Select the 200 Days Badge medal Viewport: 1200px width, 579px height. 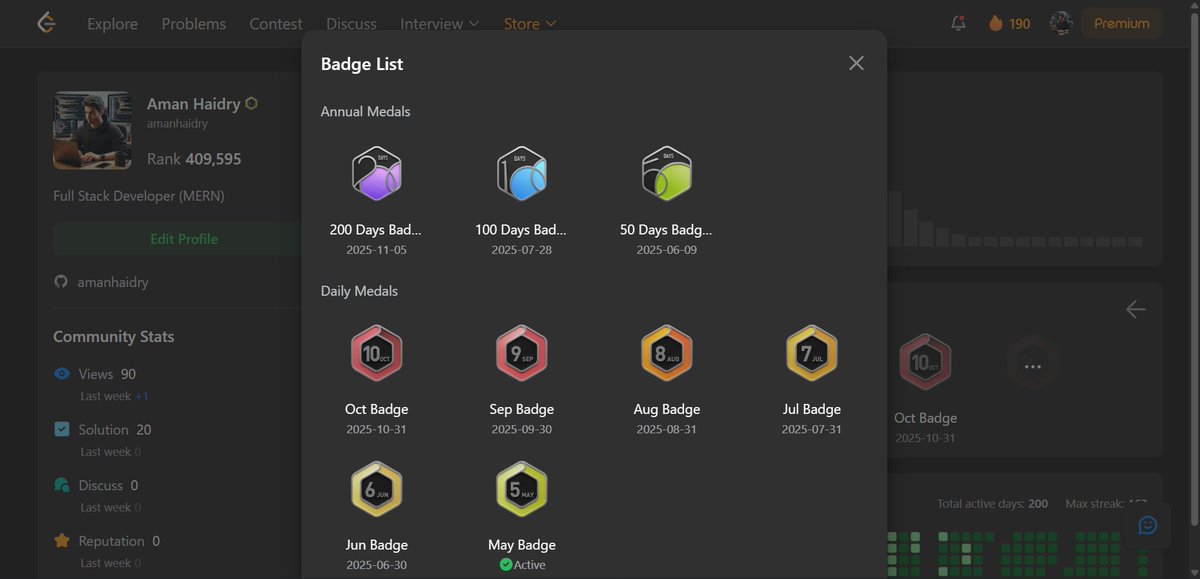(376, 172)
